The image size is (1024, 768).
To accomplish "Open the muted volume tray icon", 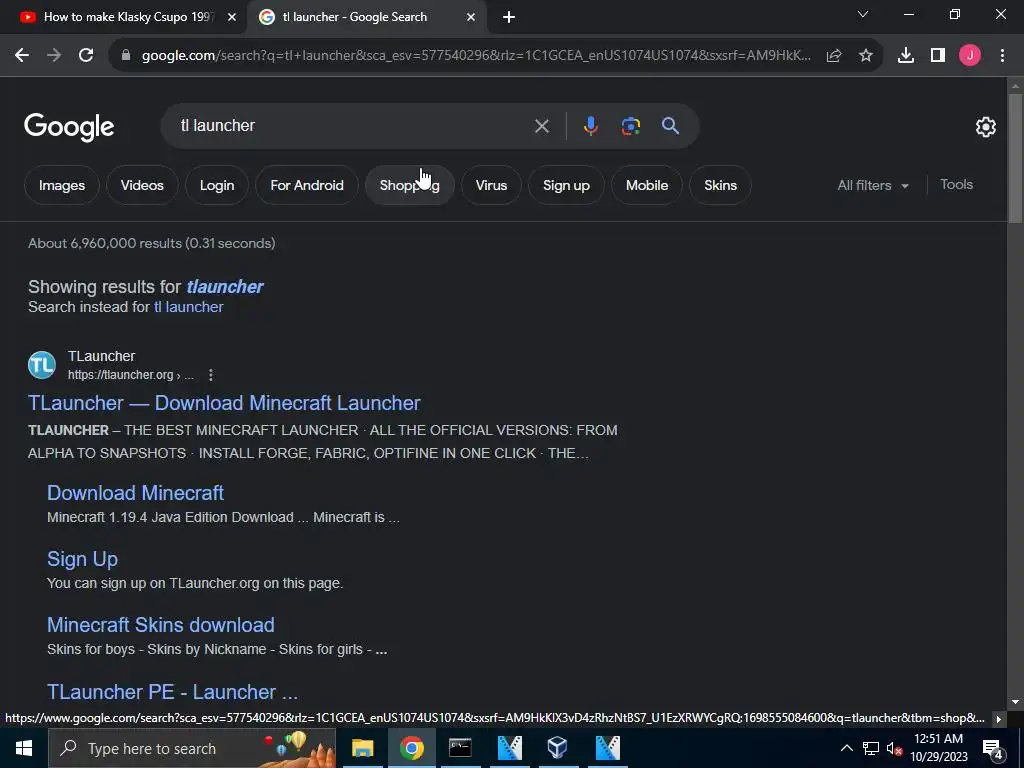I will pos(894,748).
